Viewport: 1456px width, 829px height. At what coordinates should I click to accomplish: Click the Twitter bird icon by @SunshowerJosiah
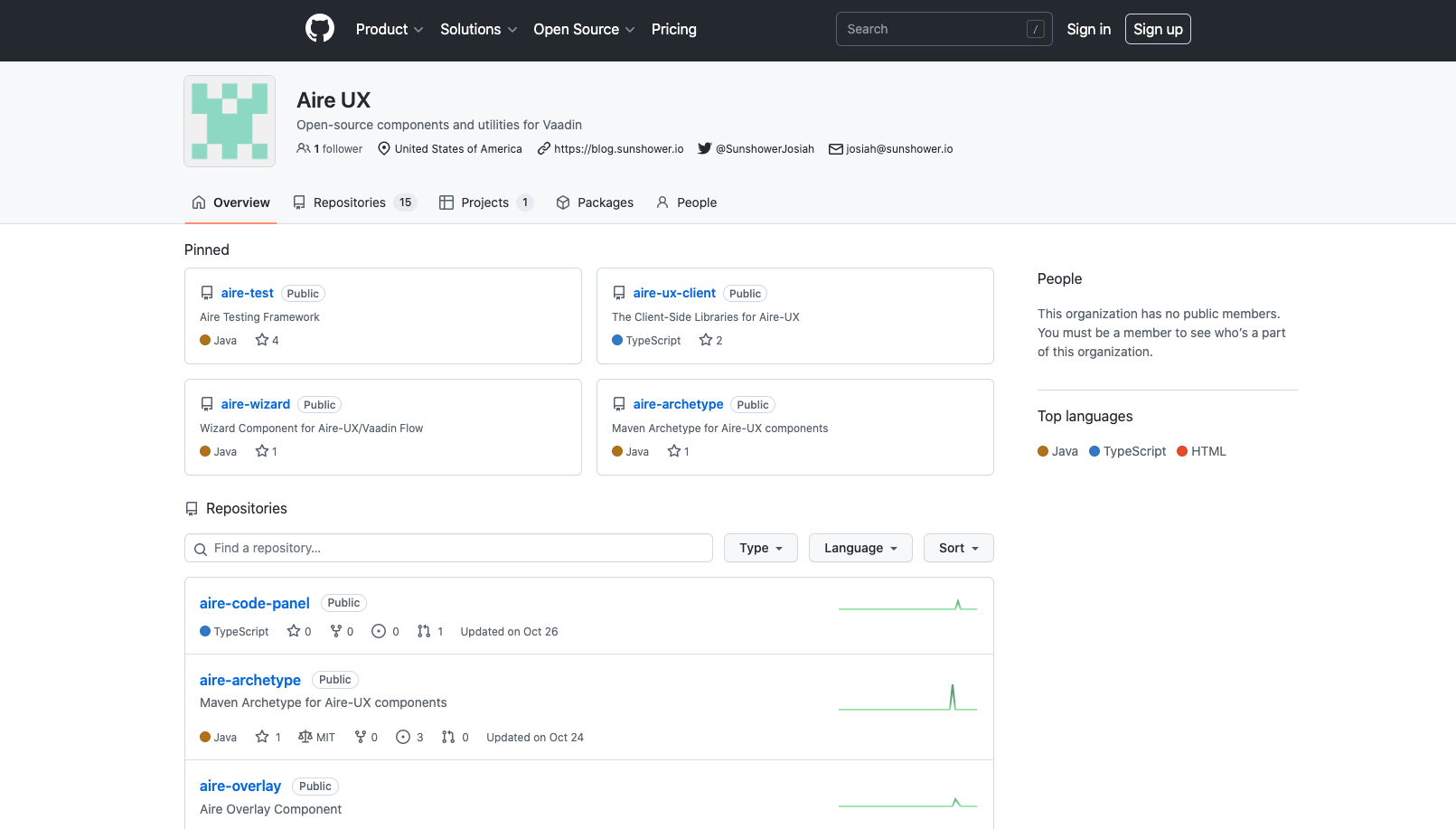705,148
